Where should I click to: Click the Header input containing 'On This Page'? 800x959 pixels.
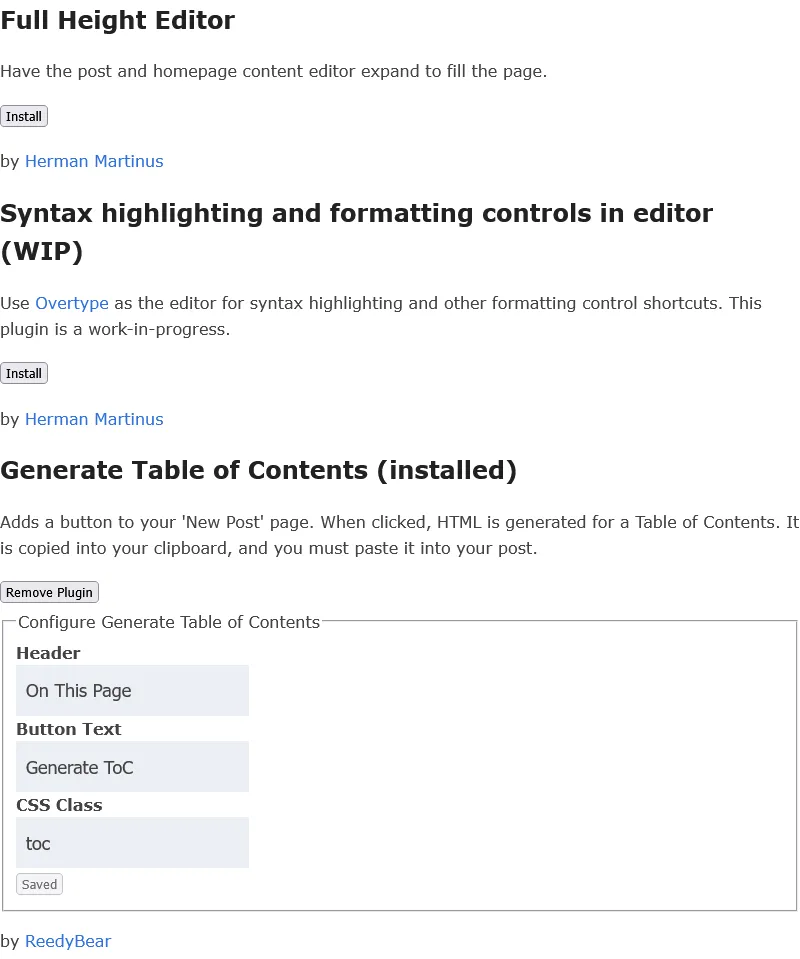click(132, 690)
